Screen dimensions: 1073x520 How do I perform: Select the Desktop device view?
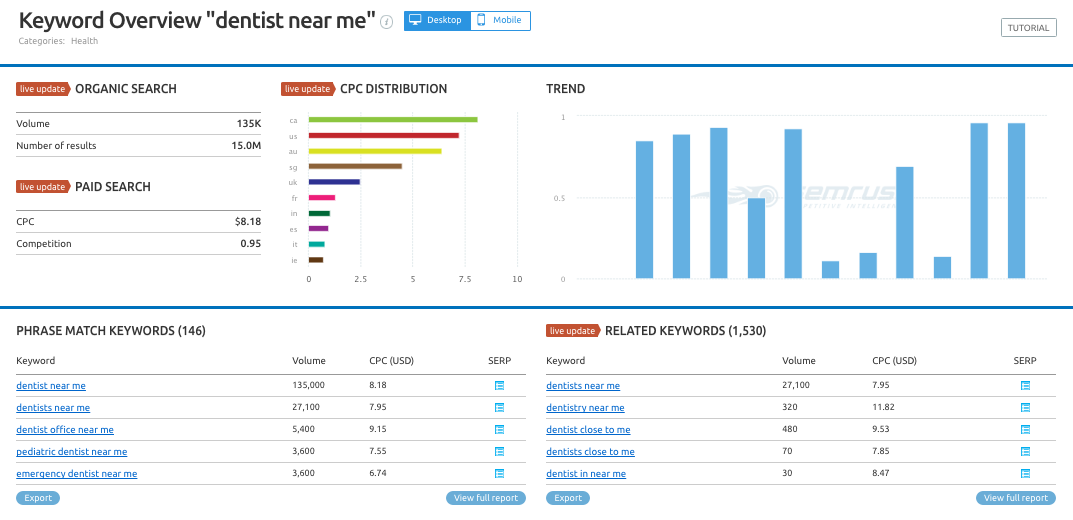(x=437, y=21)
